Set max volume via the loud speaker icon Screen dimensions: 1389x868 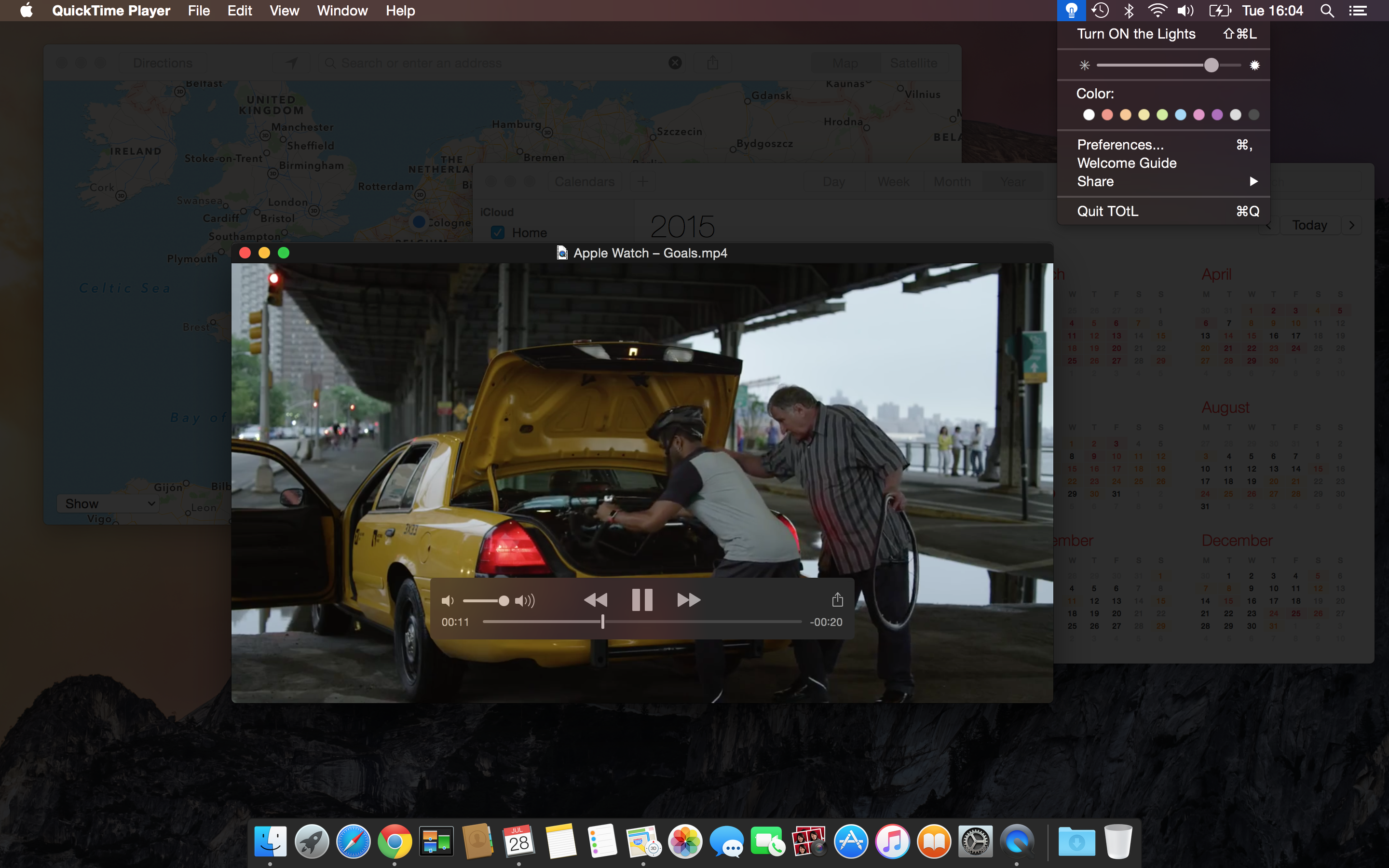[525, 600]
